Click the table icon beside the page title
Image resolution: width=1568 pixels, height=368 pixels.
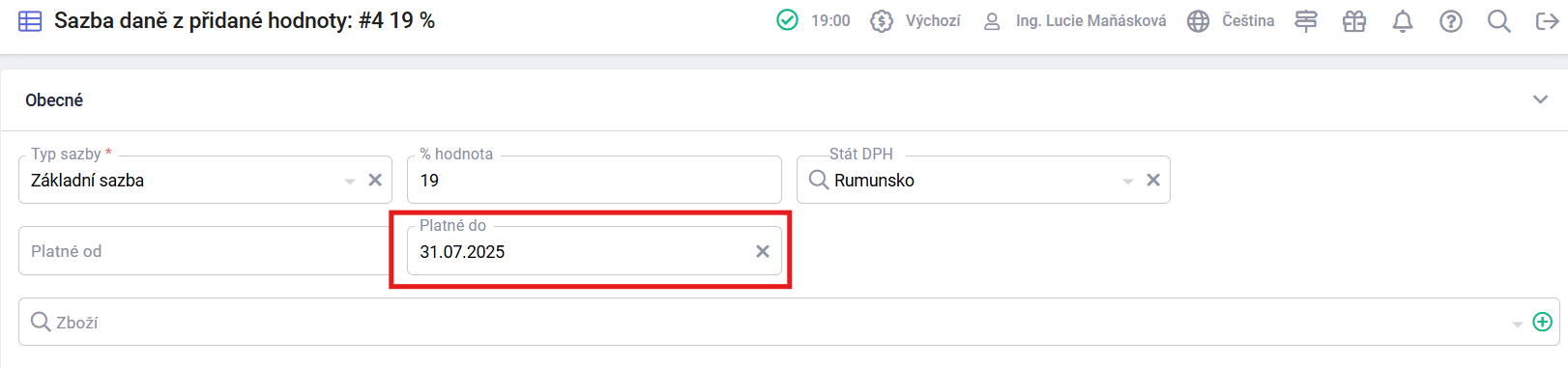30,21
